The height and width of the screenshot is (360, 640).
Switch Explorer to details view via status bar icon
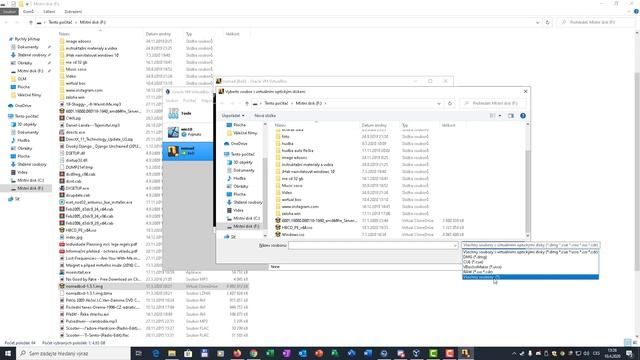click(627, 342)
